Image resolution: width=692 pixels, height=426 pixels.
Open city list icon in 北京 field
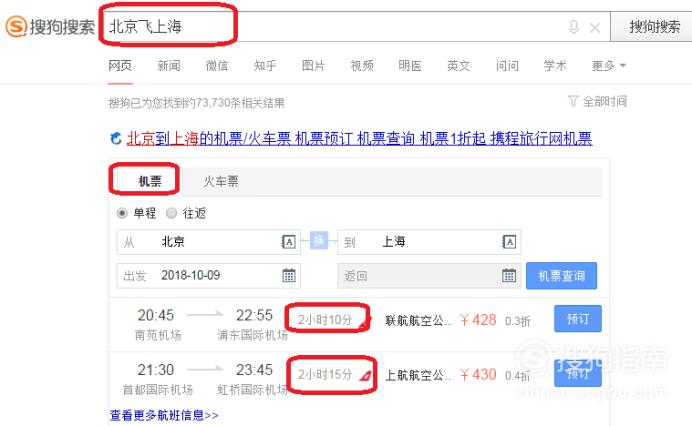[x=288, y=242]
